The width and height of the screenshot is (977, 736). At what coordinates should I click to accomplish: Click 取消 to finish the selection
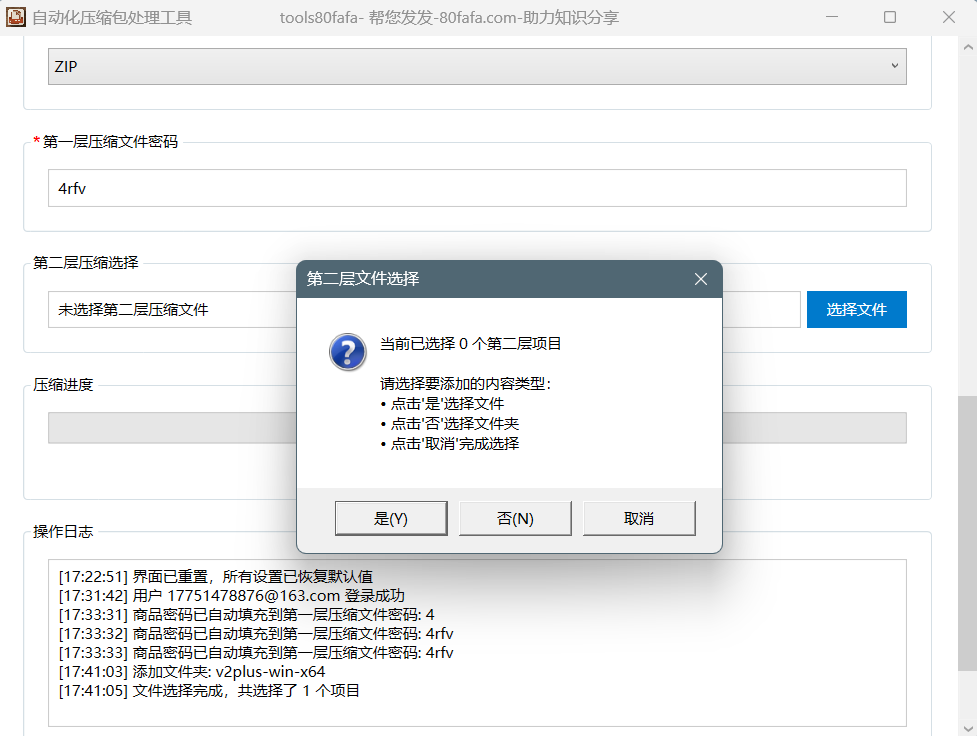pos(638,518)
